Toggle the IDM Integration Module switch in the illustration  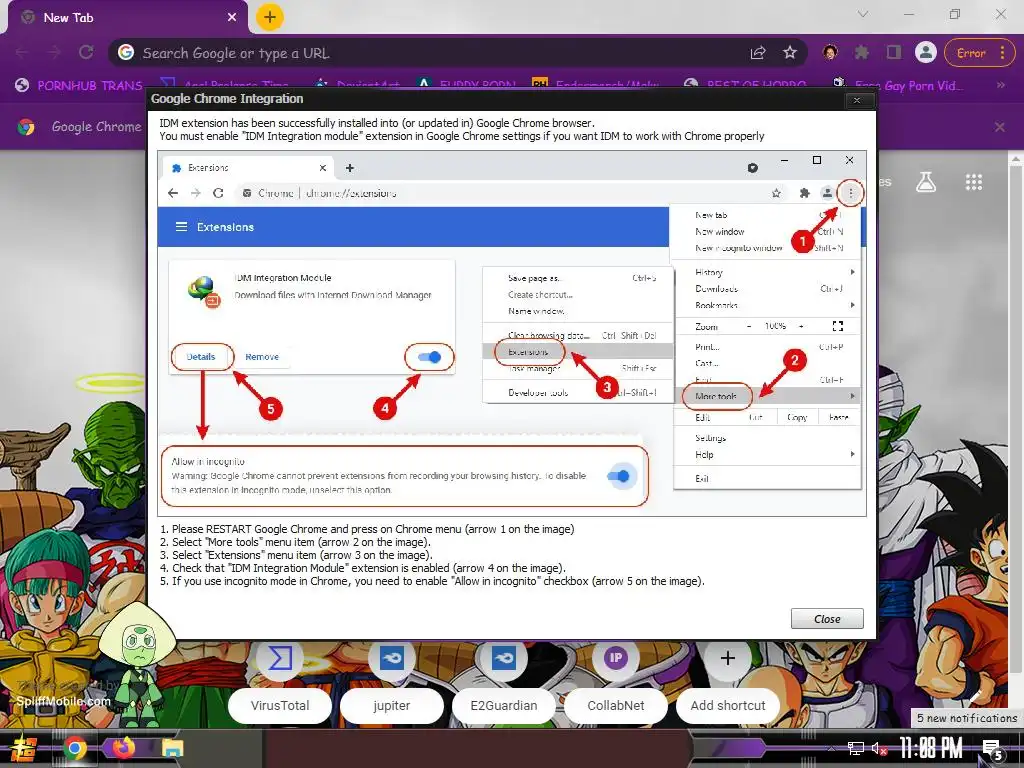429,357
